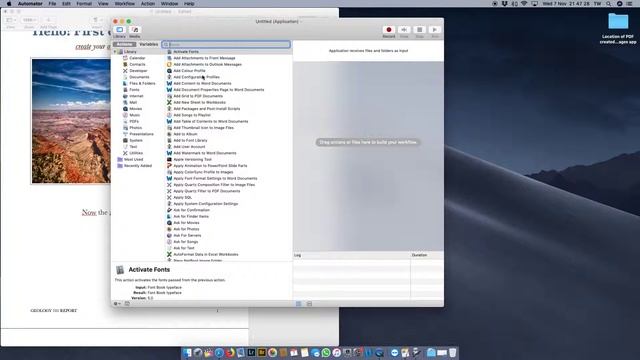This screenshot has height=360, width=640.
Task: Select 'Add User Account' action
Action: pyautogui.click(x=229, y=147)
